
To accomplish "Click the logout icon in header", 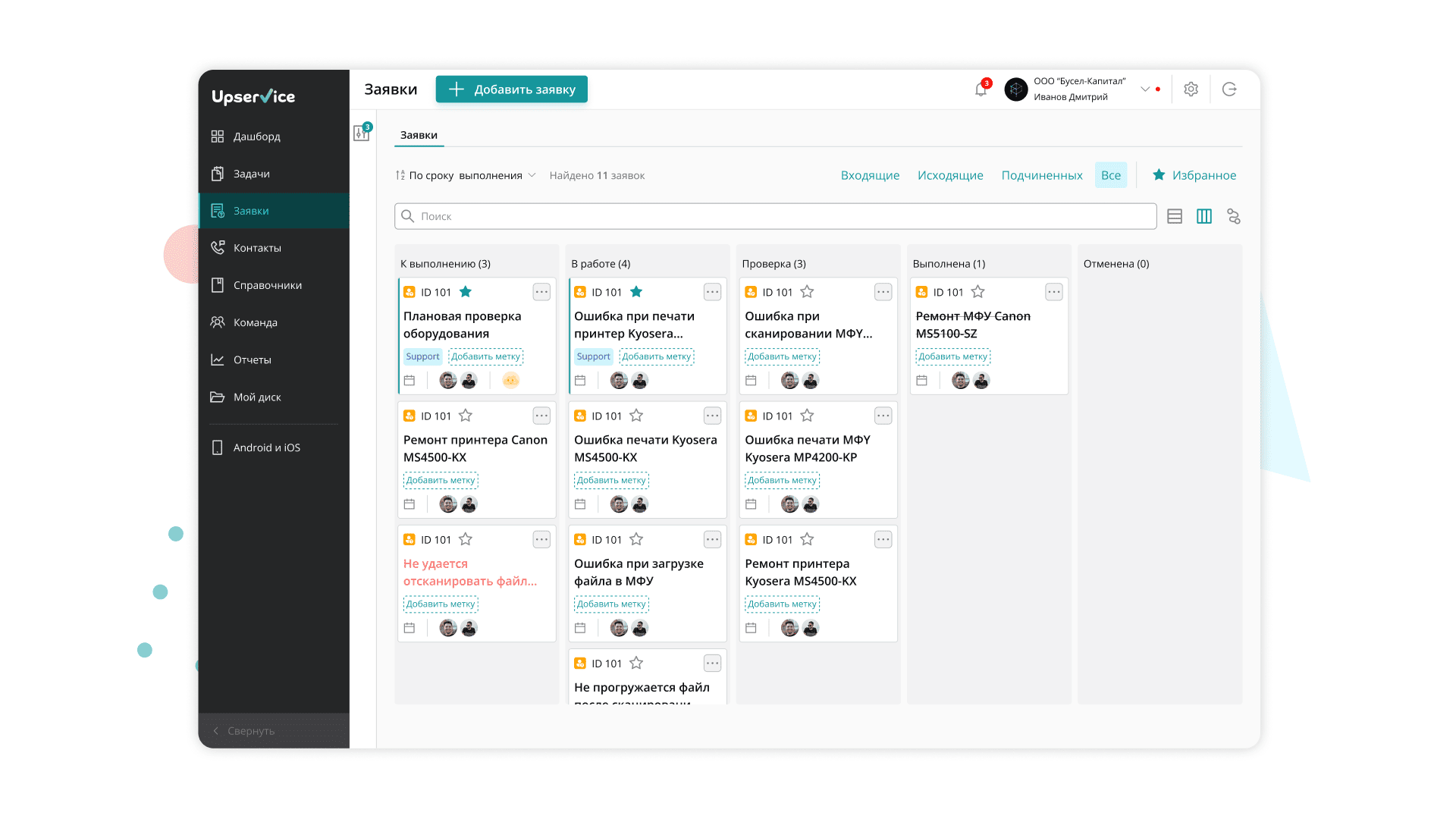I will pos(1229,89).
